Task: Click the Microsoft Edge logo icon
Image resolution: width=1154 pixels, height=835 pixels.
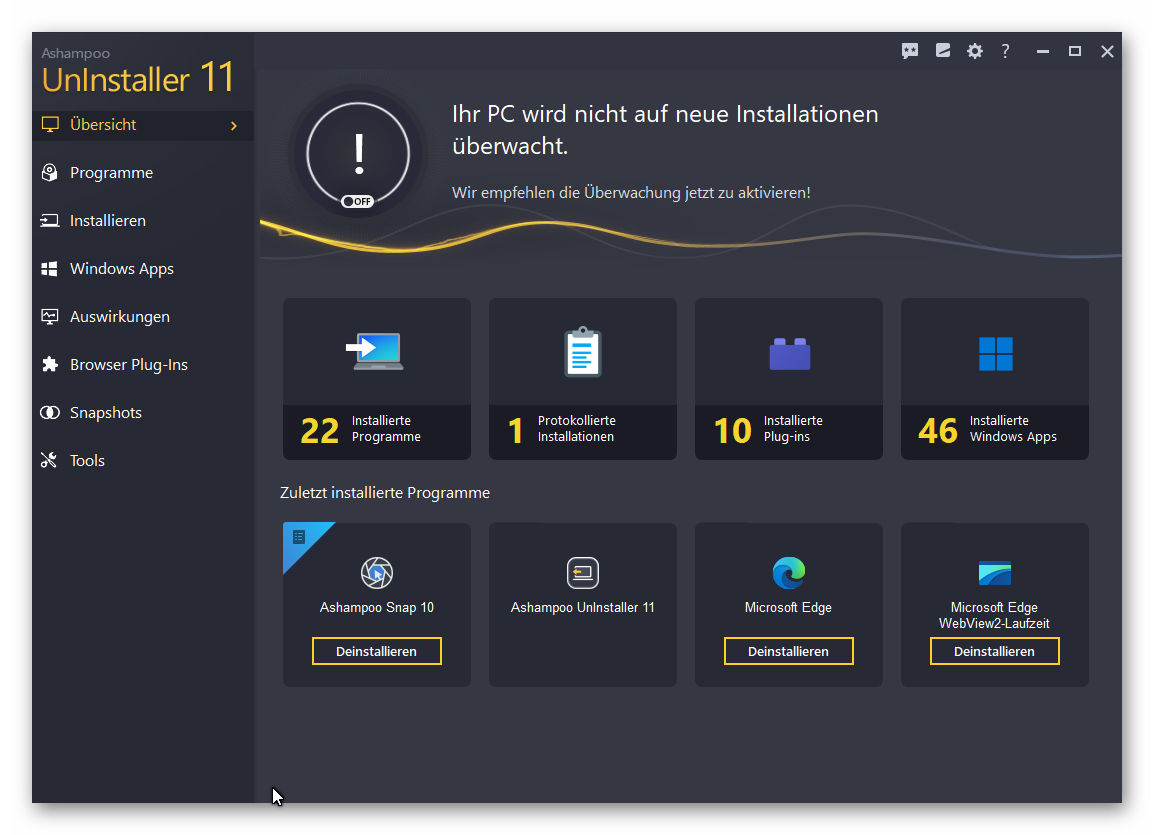Action: [788, 573]
